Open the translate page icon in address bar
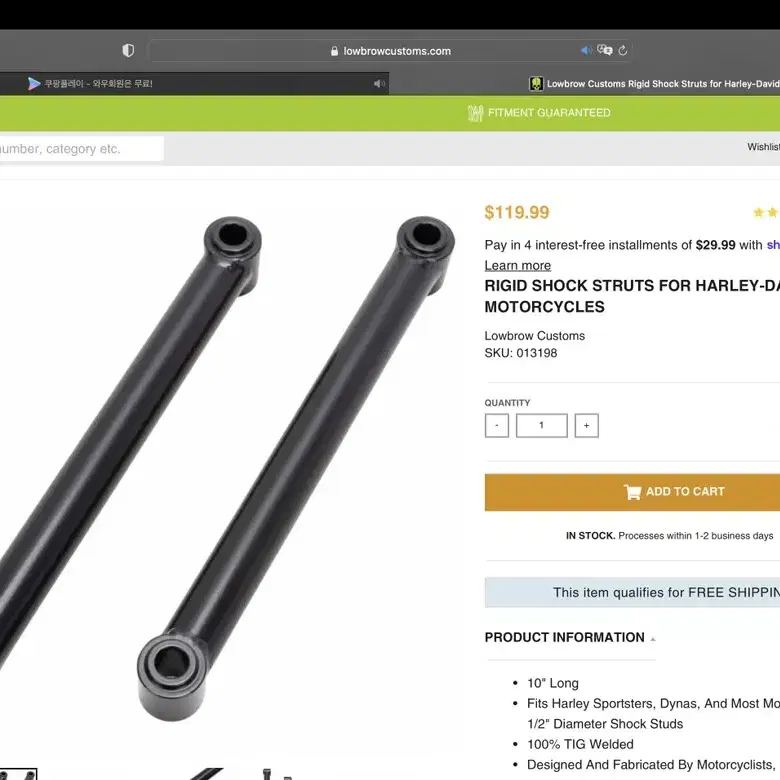 [x=604, y=50]
